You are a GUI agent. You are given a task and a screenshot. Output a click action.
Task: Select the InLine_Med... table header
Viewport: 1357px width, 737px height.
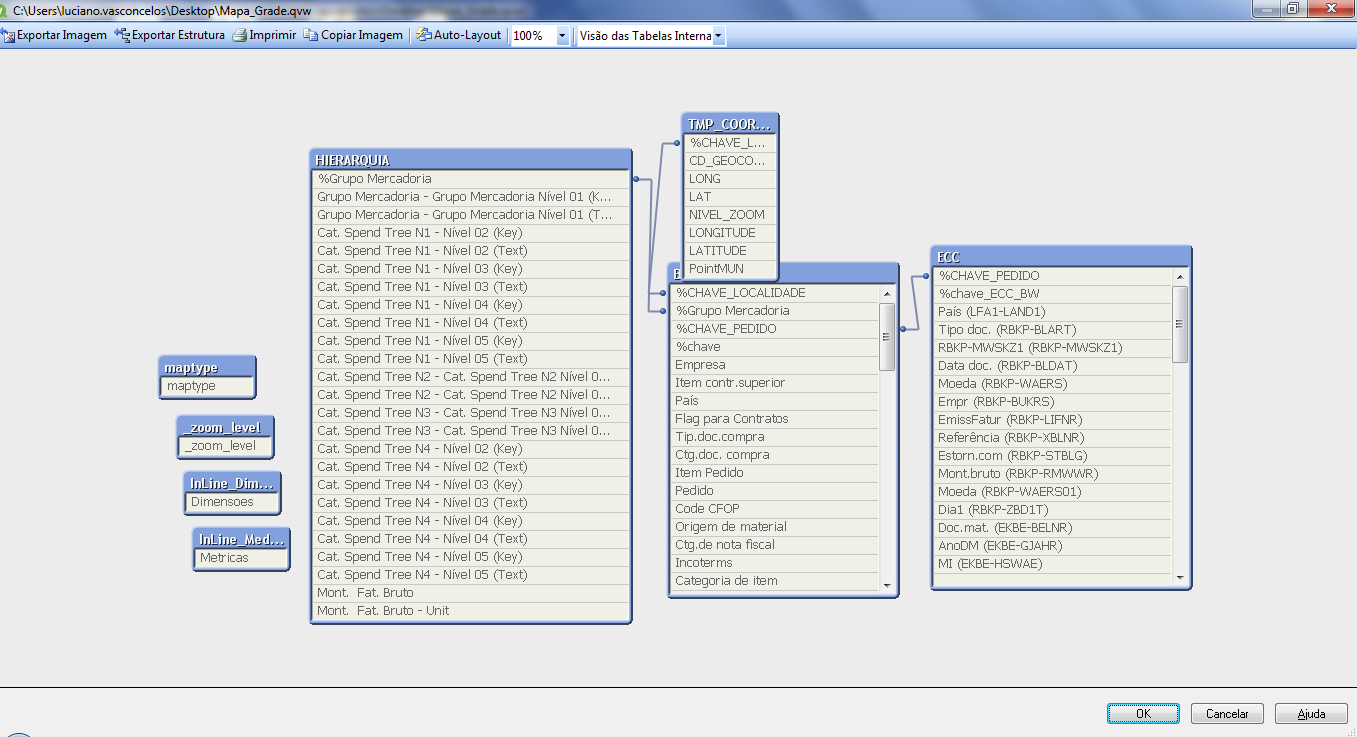[241, 540]
